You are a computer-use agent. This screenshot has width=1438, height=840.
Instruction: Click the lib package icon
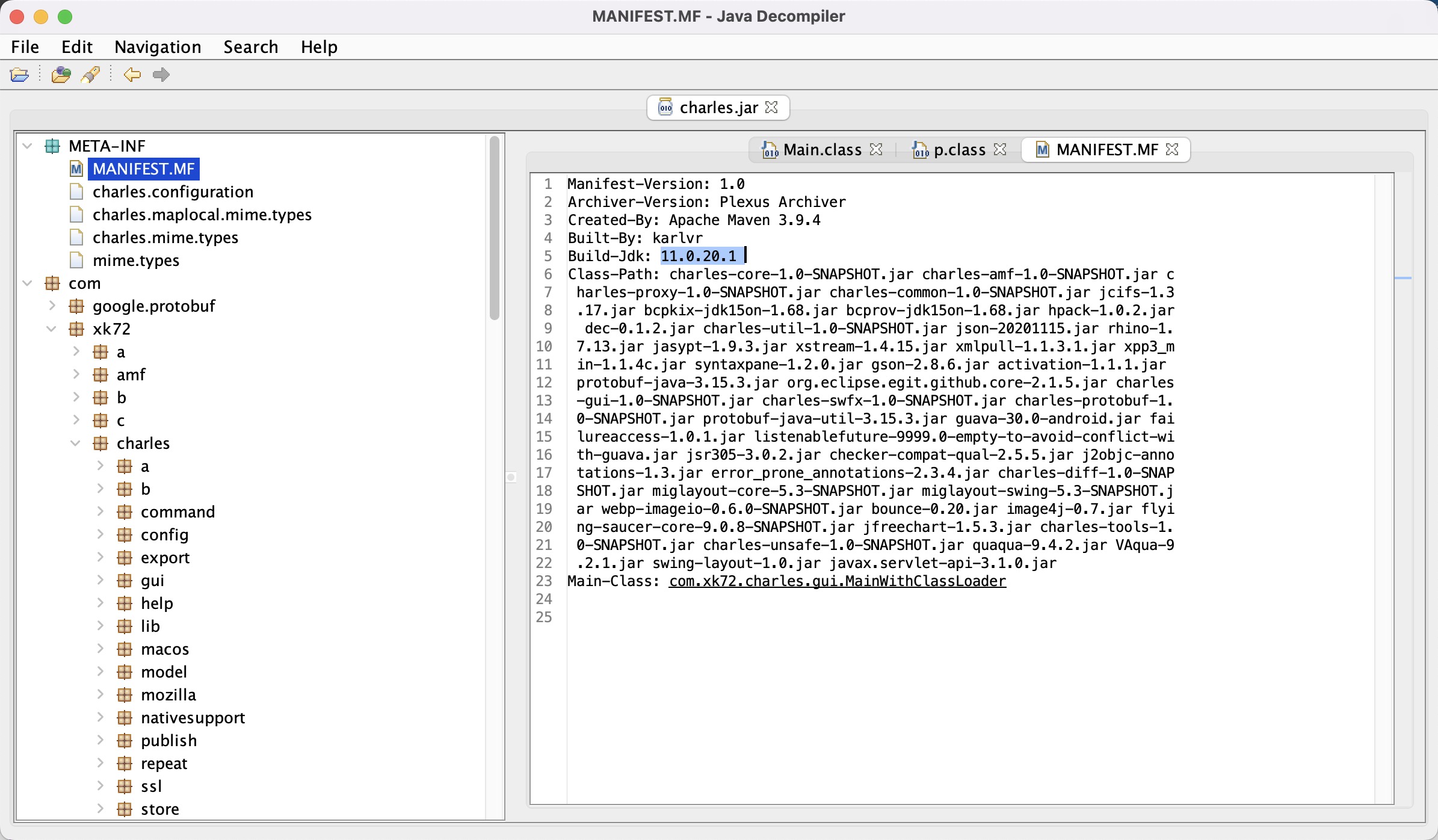(x=125, y=626)
